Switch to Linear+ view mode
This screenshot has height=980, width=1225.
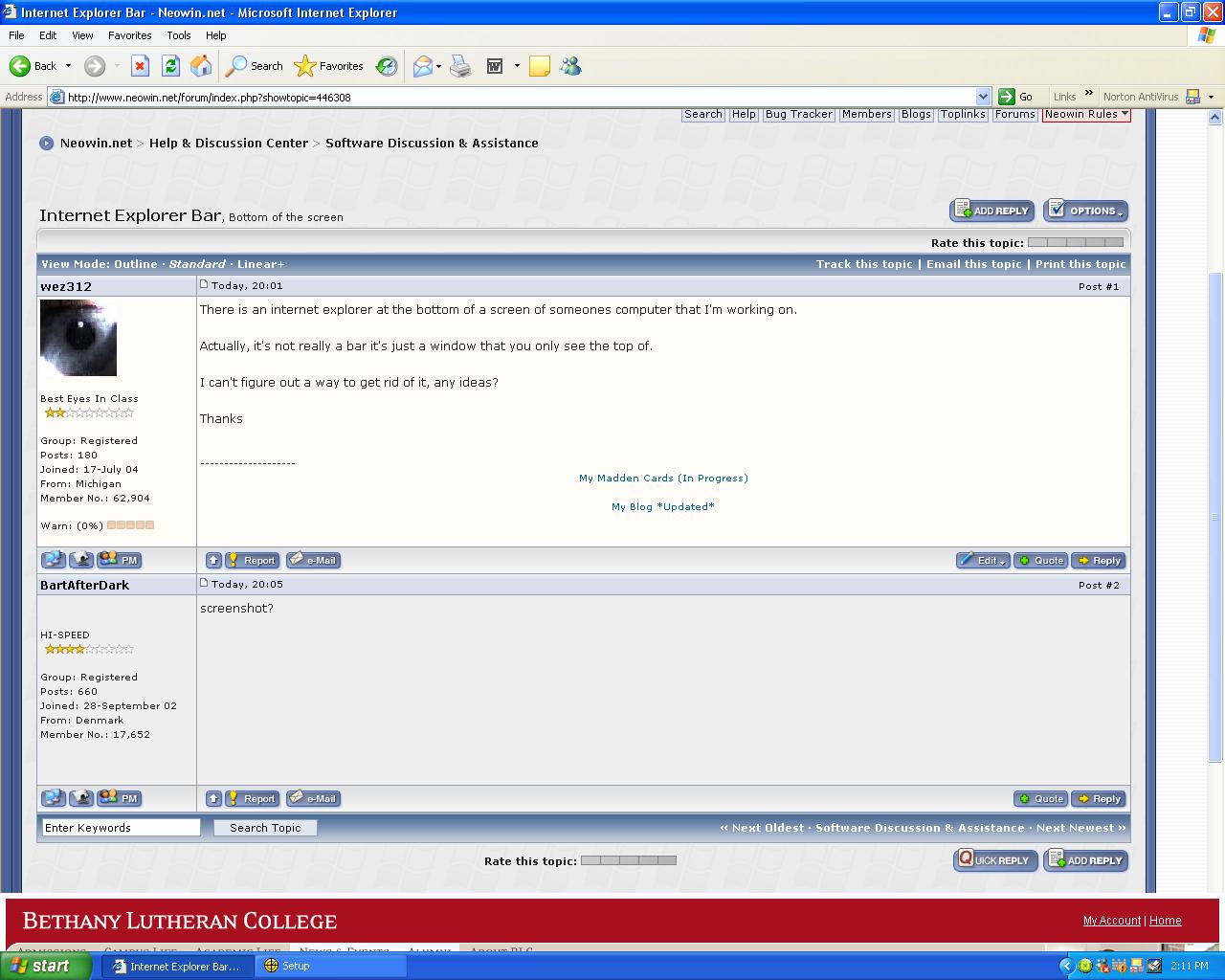click(259, 264)
